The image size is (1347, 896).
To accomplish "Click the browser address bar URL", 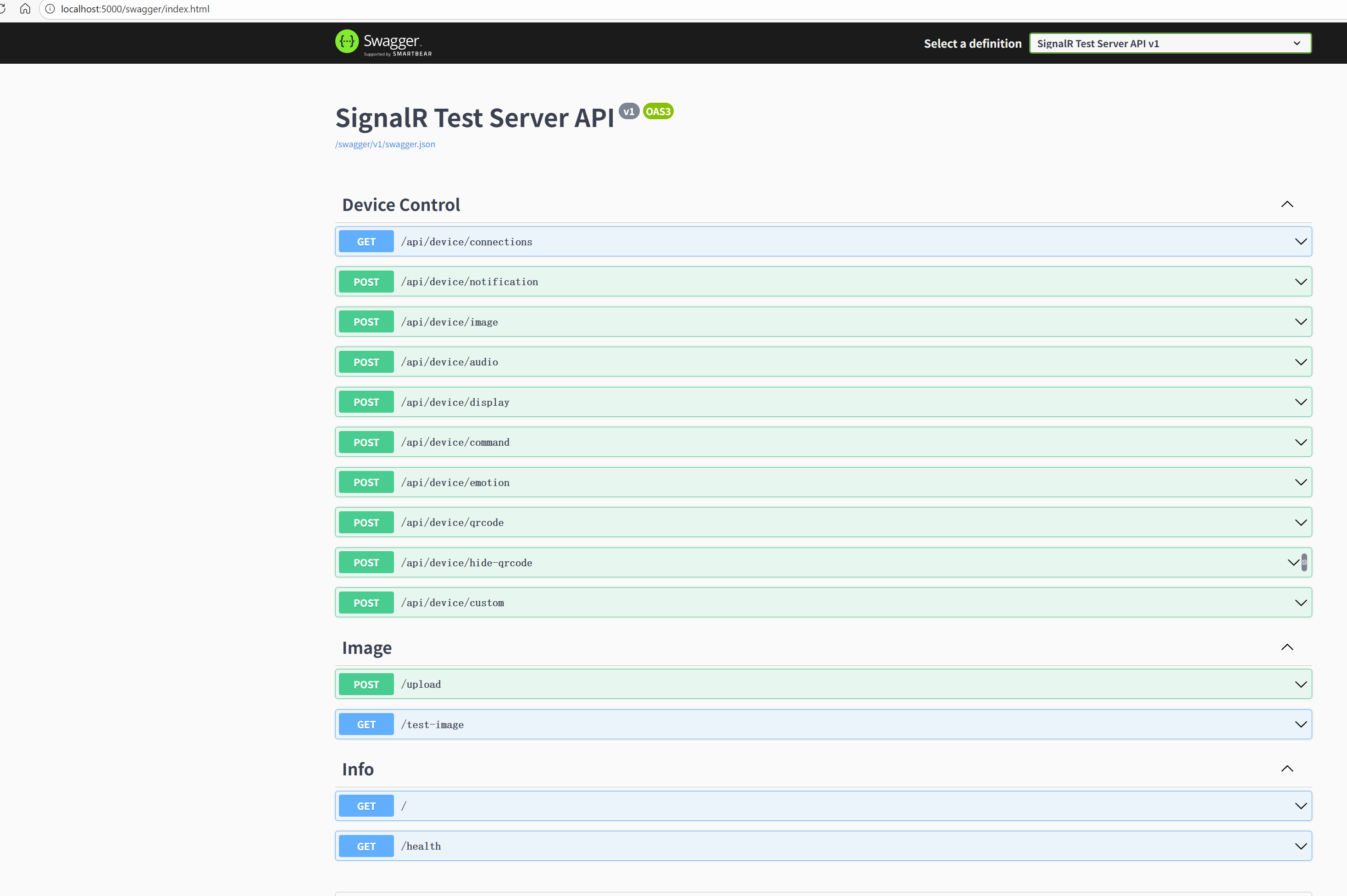I will coord(135,9).
